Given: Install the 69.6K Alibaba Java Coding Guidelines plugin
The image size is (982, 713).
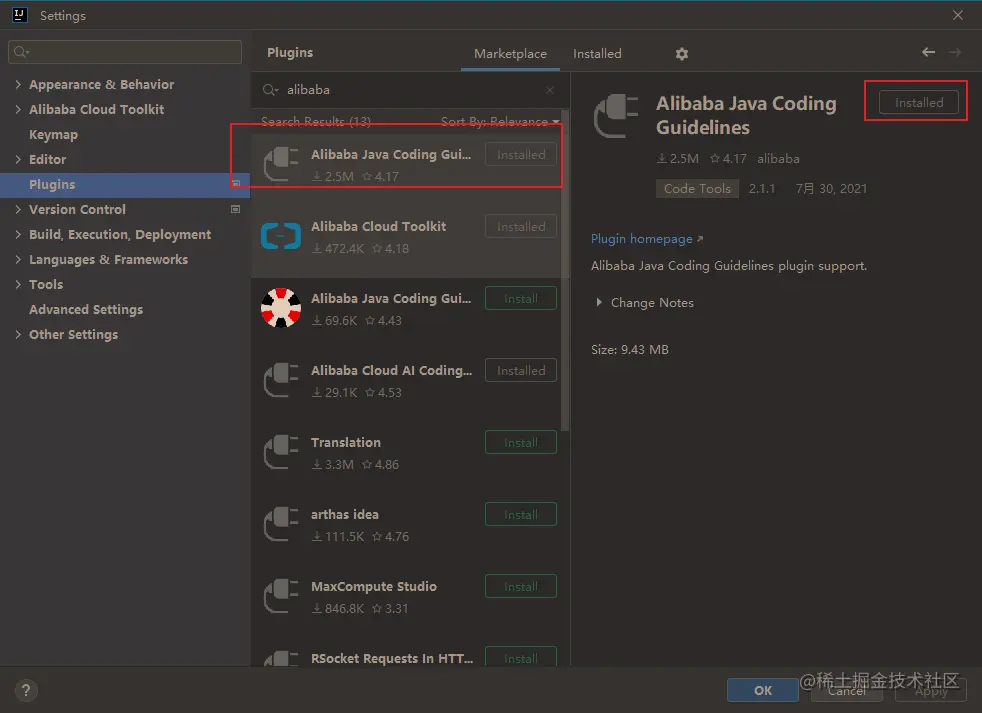Looking at the screenshot, I should pos(520,298).
